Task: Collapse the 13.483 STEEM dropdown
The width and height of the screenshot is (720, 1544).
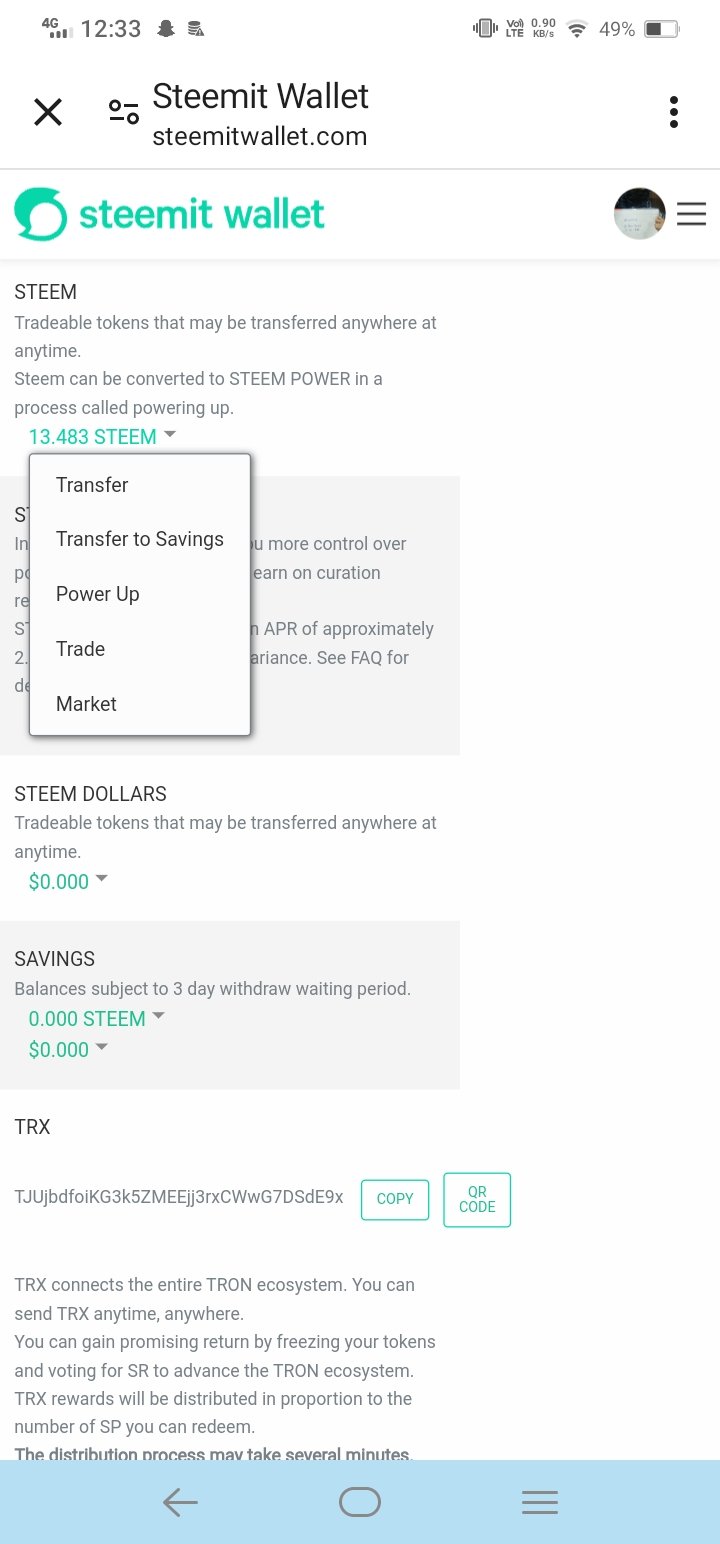Action: pyautogui.click(x=102, y=437)
